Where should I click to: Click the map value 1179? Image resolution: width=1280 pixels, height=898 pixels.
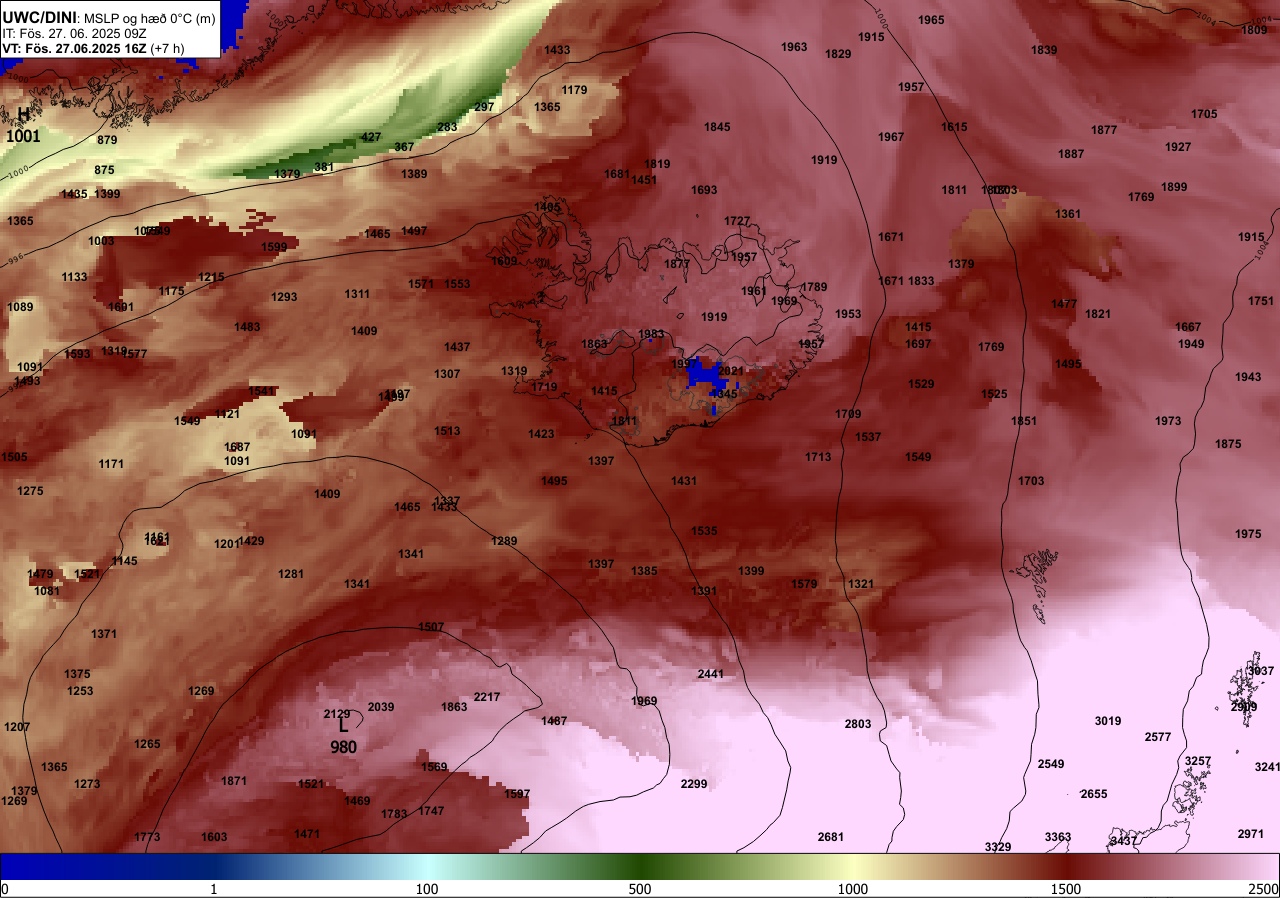[574, 90]
